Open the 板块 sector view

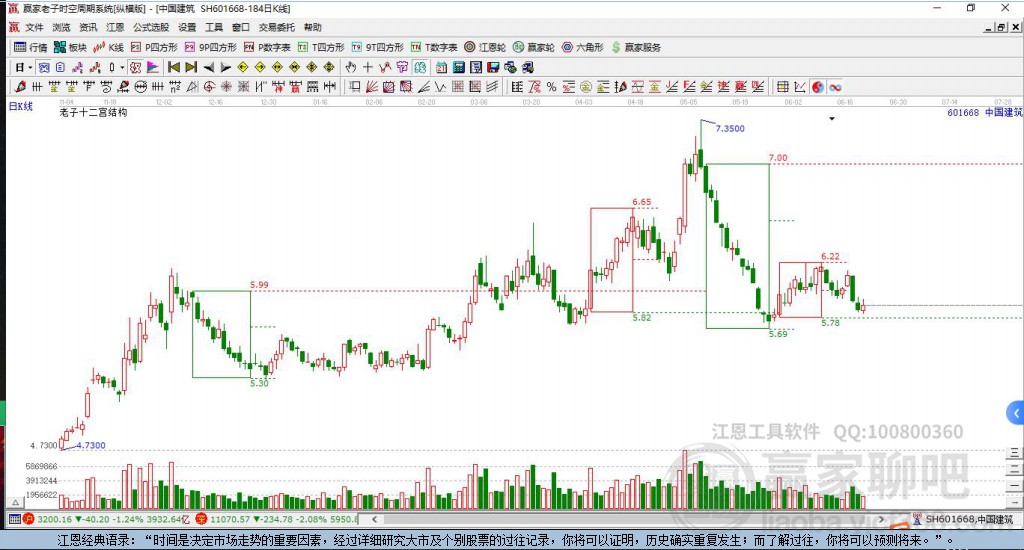pyautogui.click(x=70, y=47)
